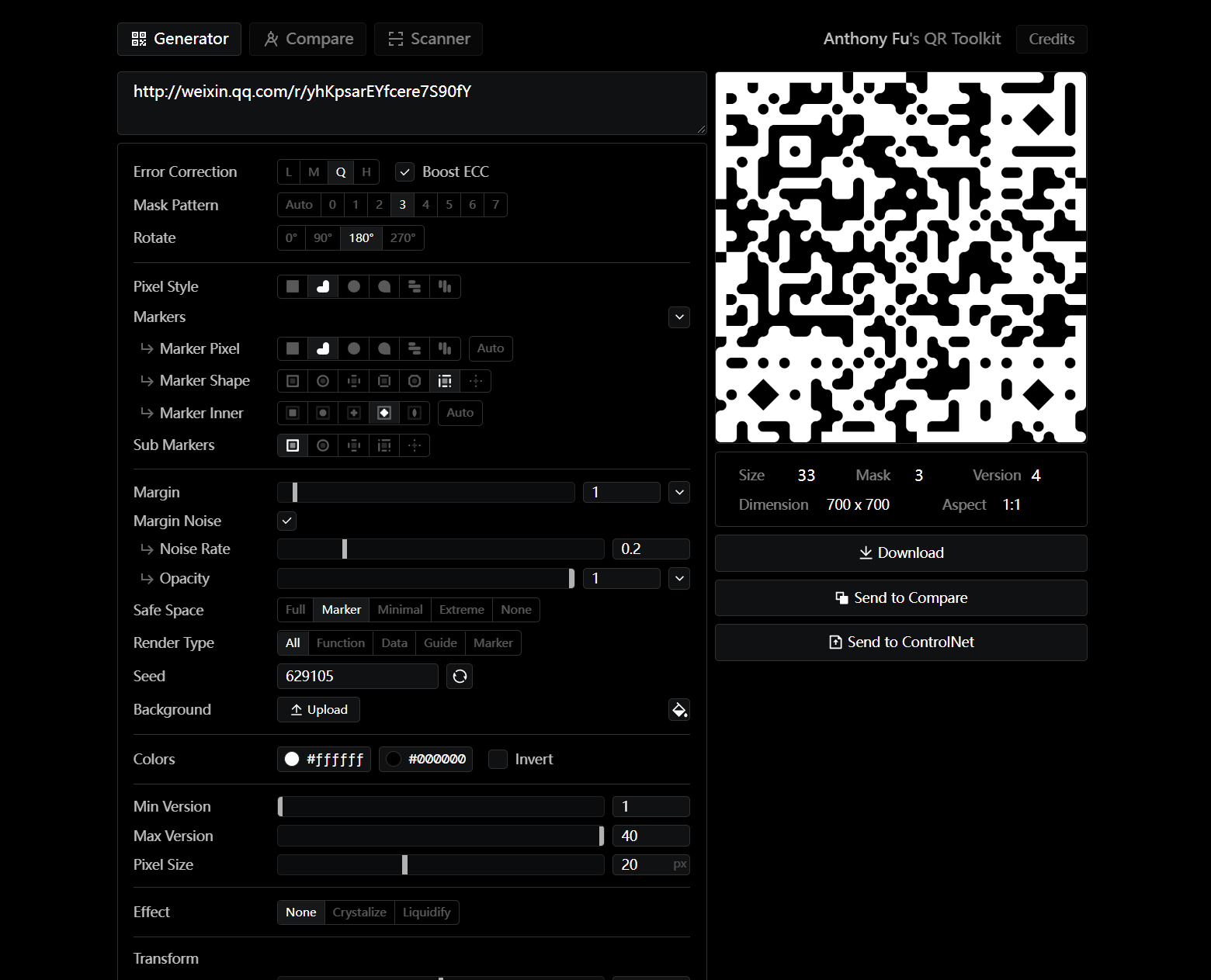Choose square Sub Markers icon

coord(293,445)
